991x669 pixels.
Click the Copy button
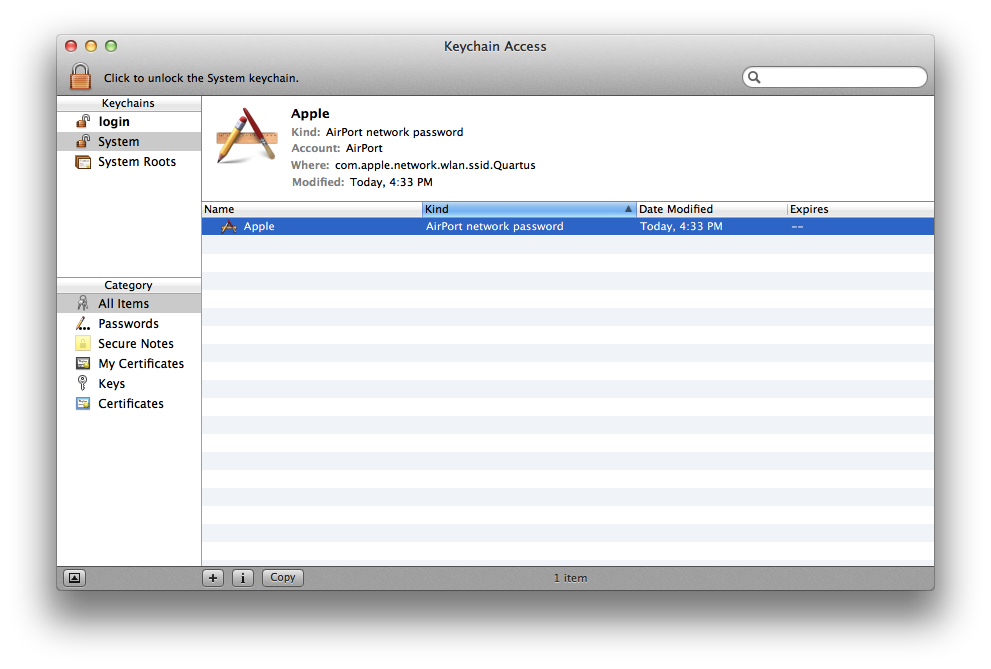click(283, 577)
